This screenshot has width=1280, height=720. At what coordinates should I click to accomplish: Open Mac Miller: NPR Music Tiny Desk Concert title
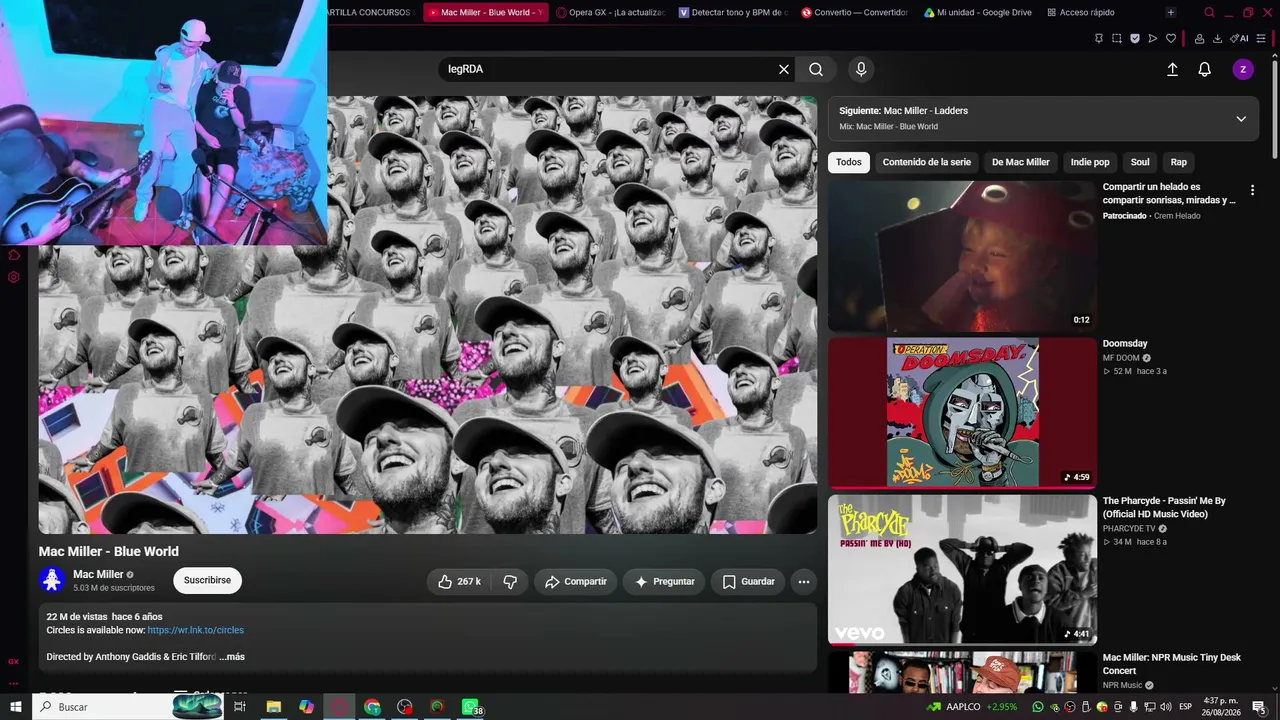[1172, 664]
